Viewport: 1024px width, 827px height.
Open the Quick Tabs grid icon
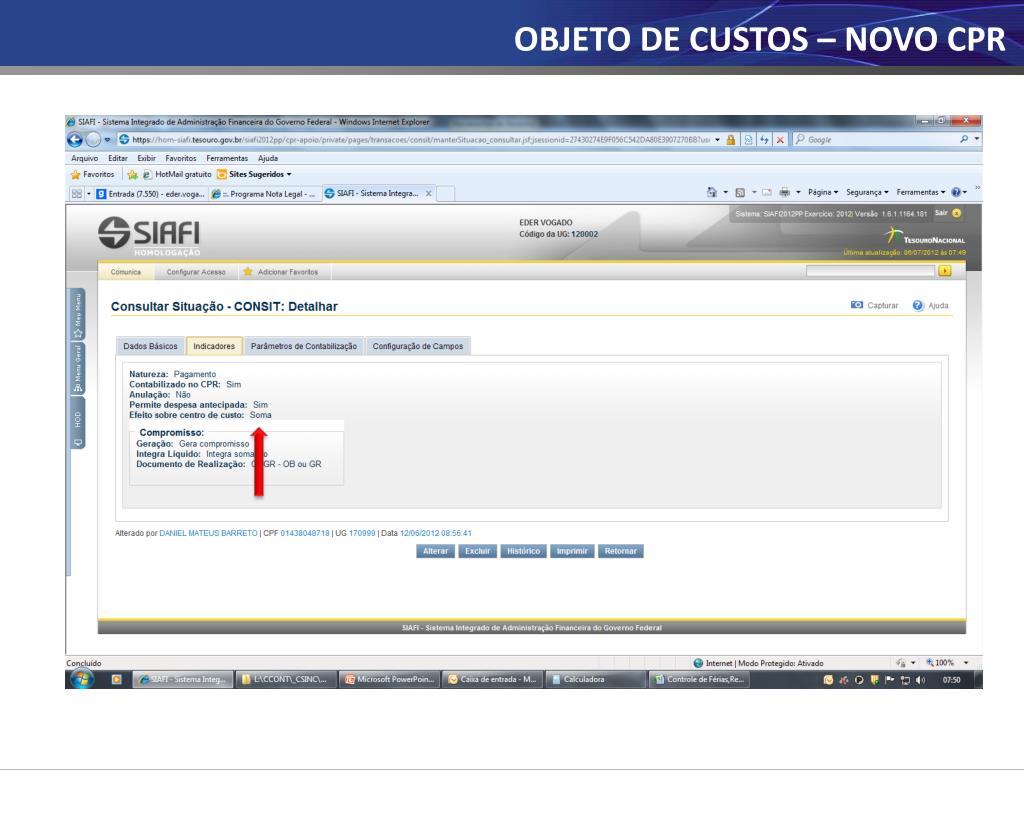76,194
